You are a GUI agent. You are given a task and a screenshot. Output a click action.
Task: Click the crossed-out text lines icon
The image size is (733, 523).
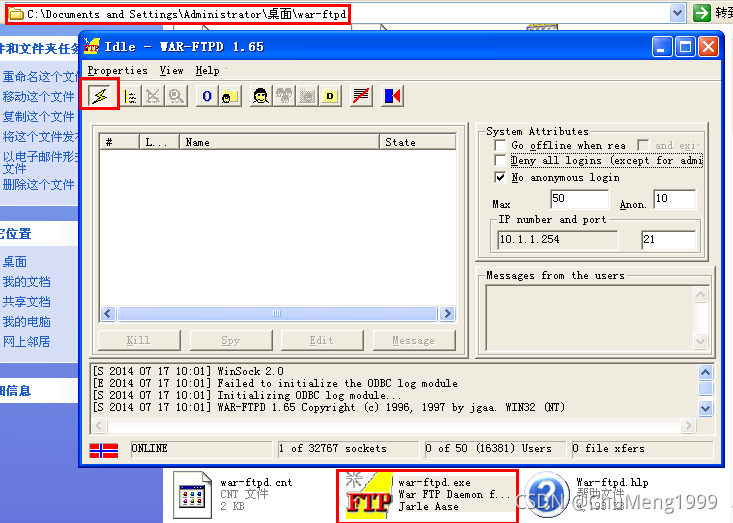point(361,96)
